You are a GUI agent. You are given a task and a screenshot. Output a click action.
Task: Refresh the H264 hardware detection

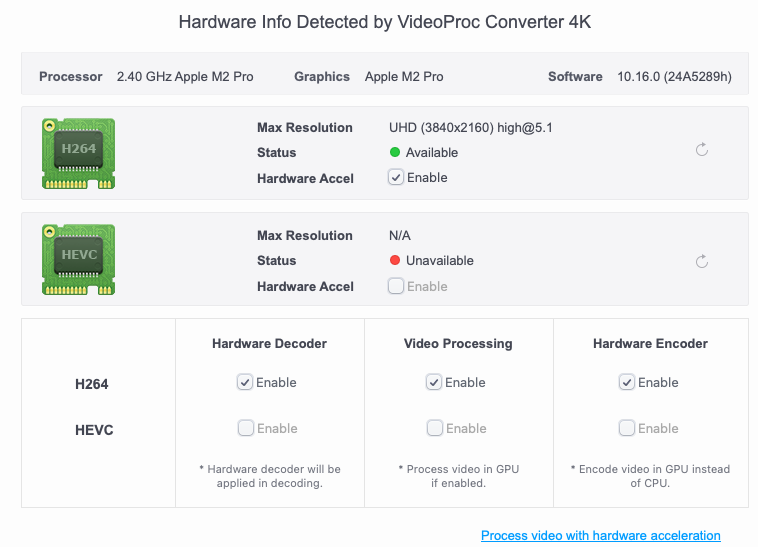coord(702,150)
